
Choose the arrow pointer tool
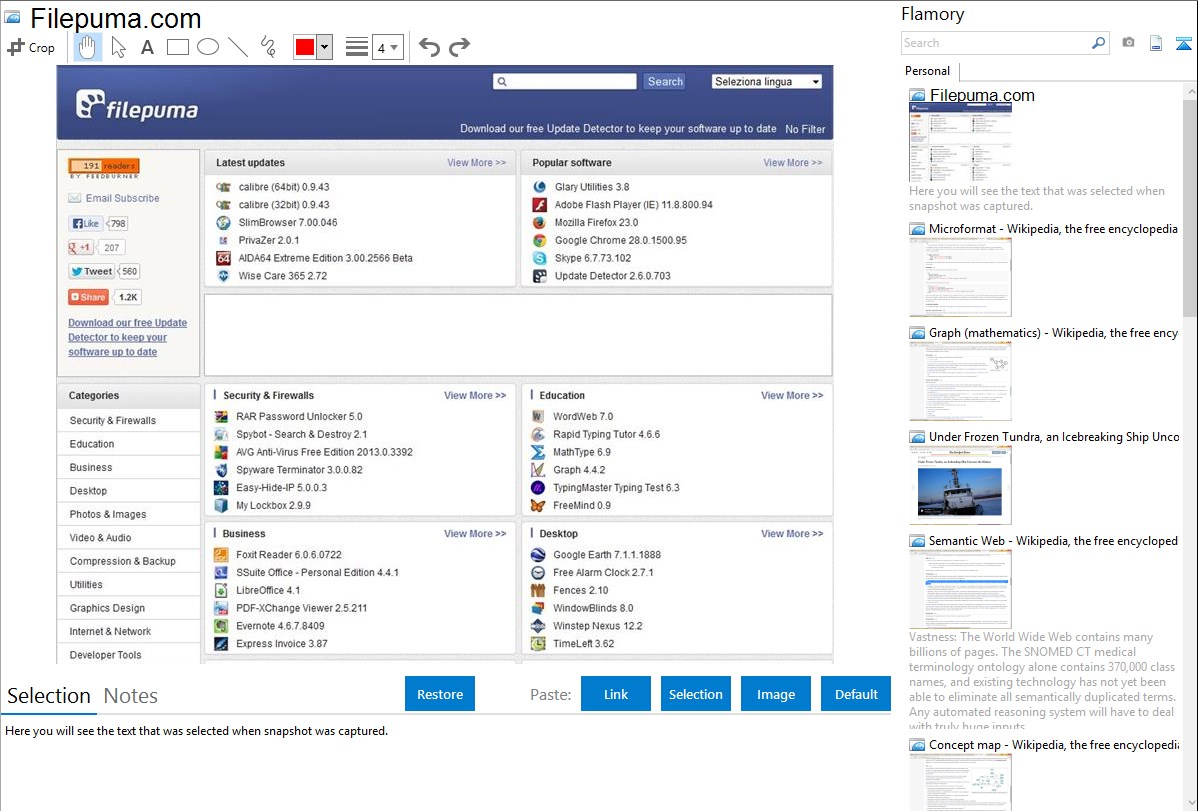118,47
